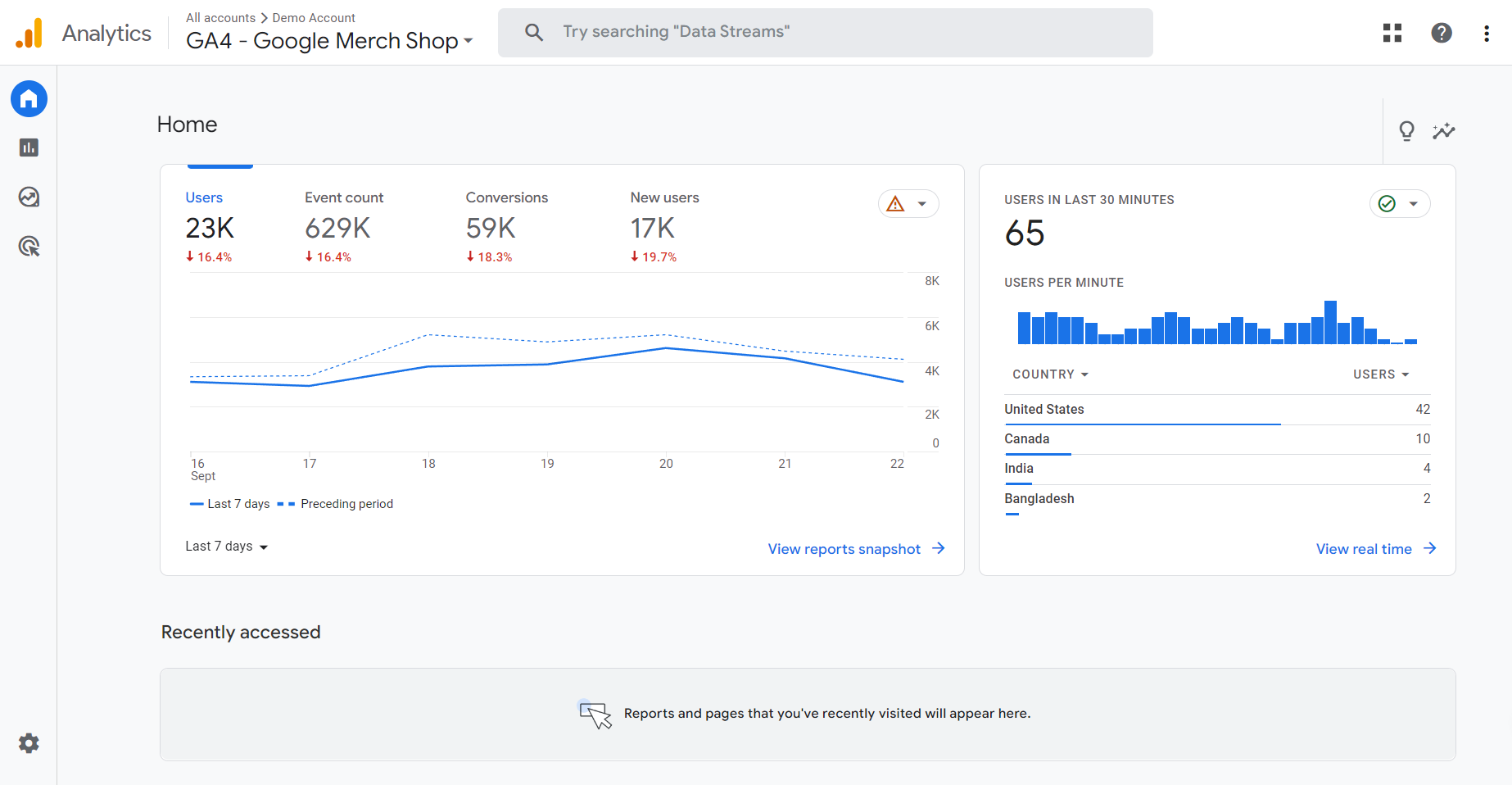Open the sparkline insights trend icon
1512x785 pixels.
pyautogui.click(x=1444, y=131)
